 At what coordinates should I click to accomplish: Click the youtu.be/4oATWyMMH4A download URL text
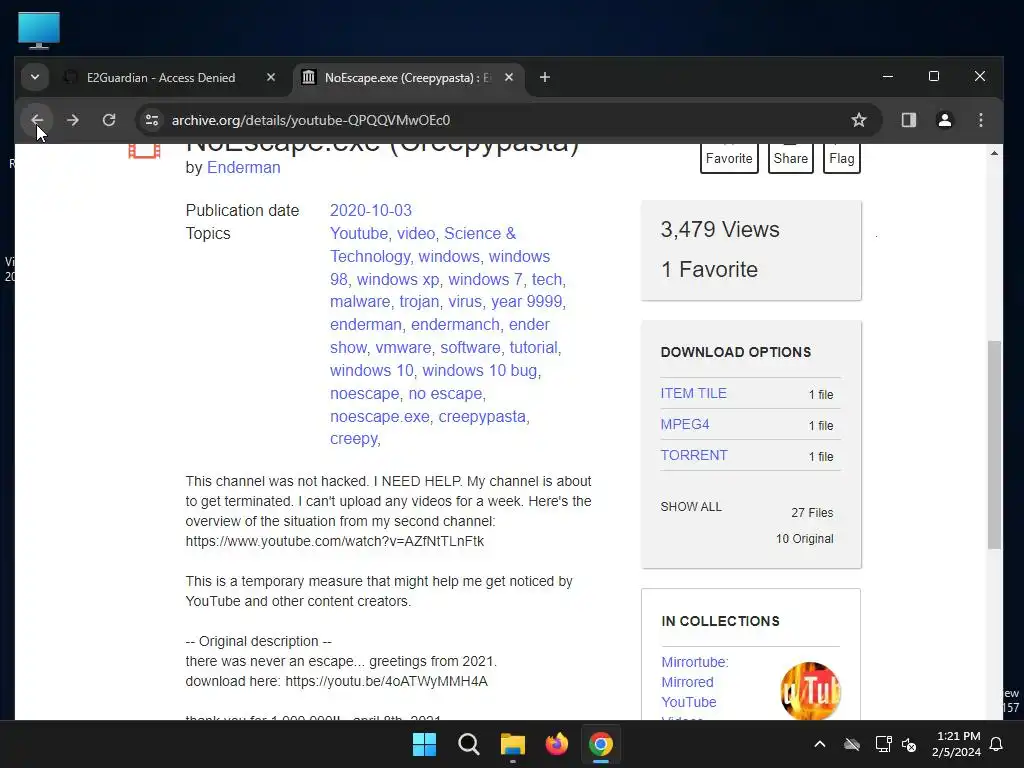coord(386,681)
